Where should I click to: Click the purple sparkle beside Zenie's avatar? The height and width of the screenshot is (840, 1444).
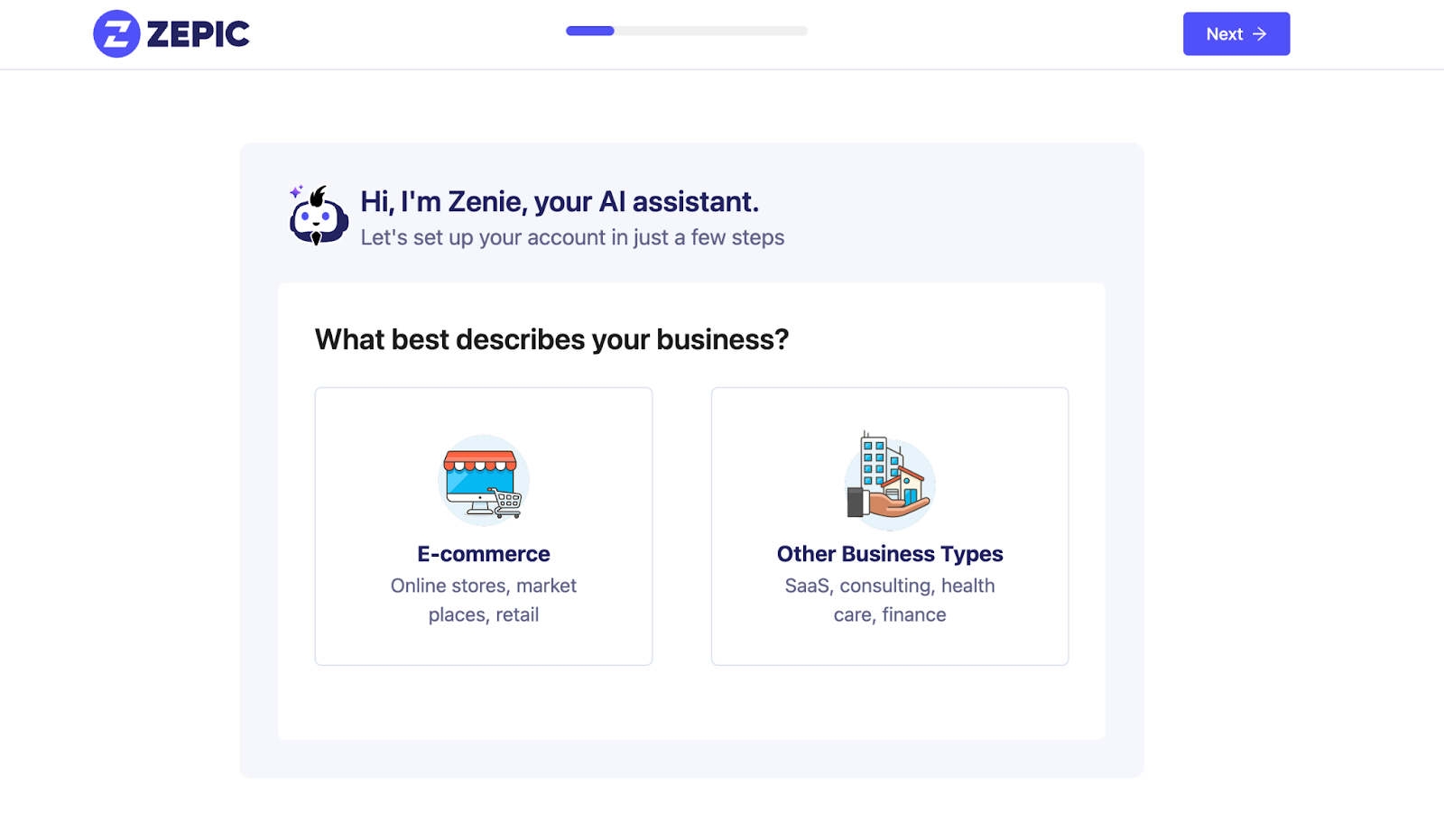click(295, 191)
